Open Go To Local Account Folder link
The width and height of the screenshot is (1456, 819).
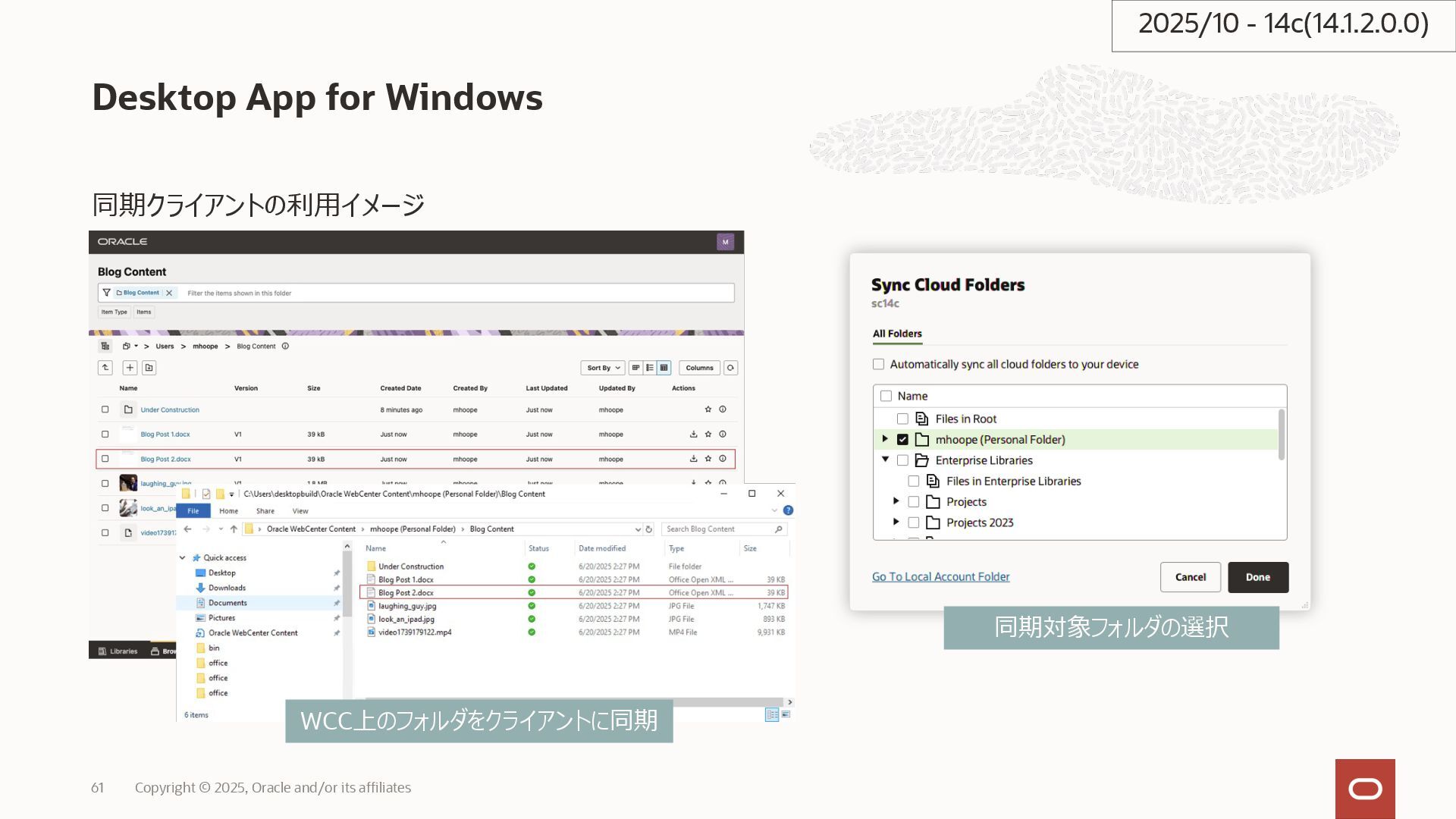pos(940,577)
